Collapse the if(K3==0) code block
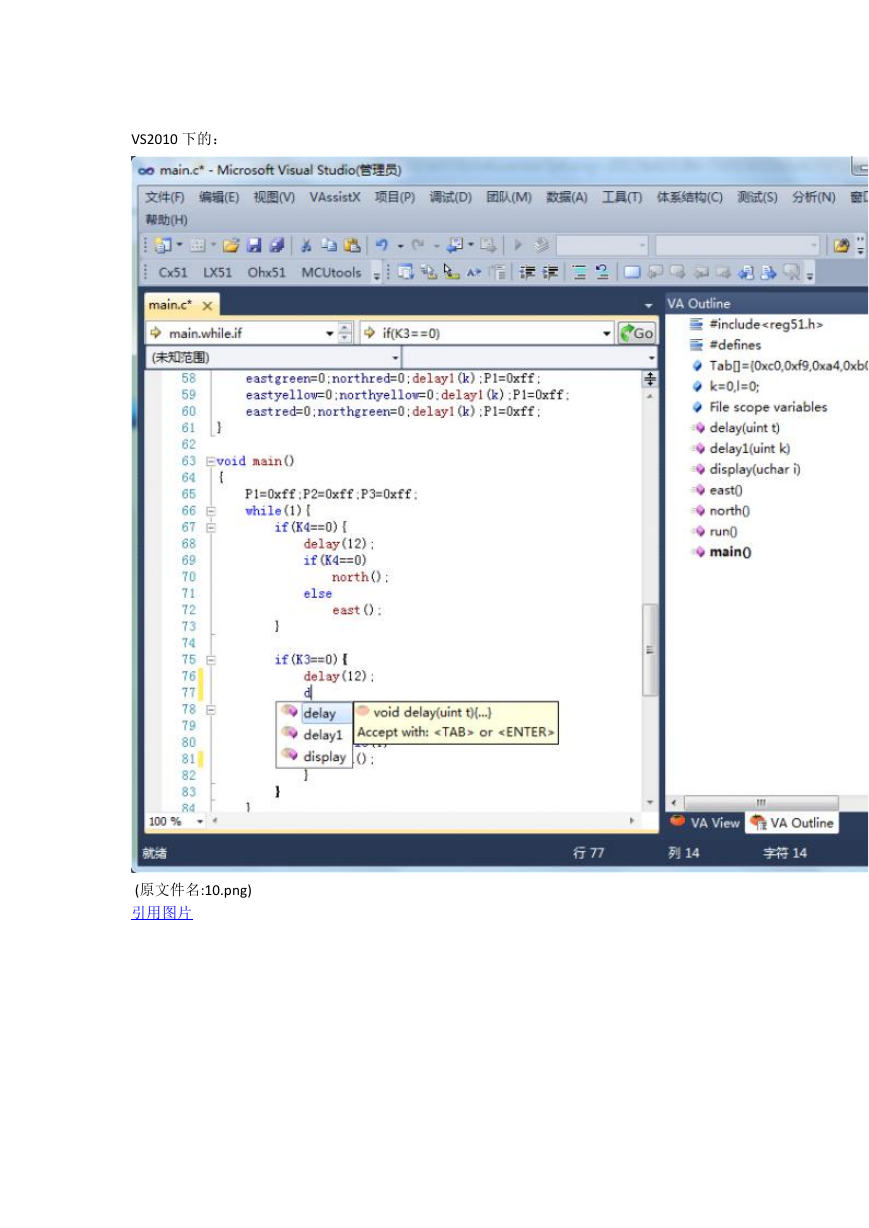 tap(210, 660)
